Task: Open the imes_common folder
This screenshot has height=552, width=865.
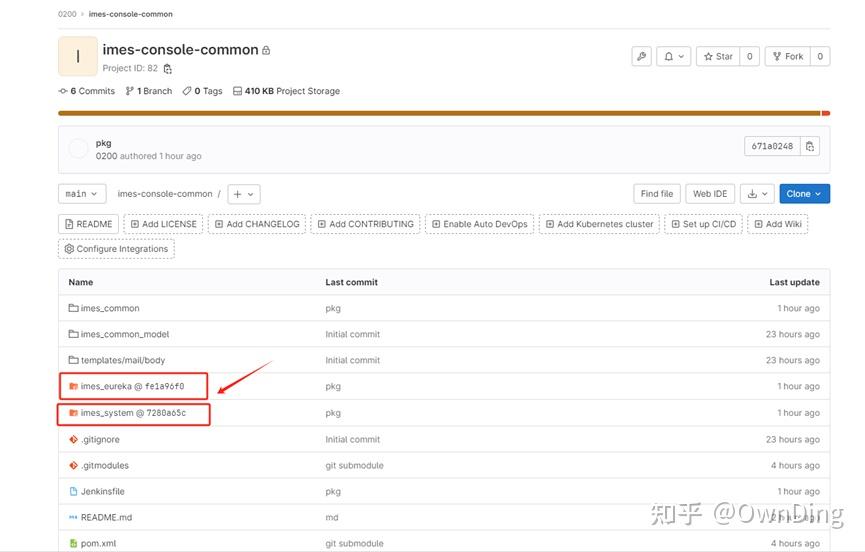Action: (x=110, y=308)
